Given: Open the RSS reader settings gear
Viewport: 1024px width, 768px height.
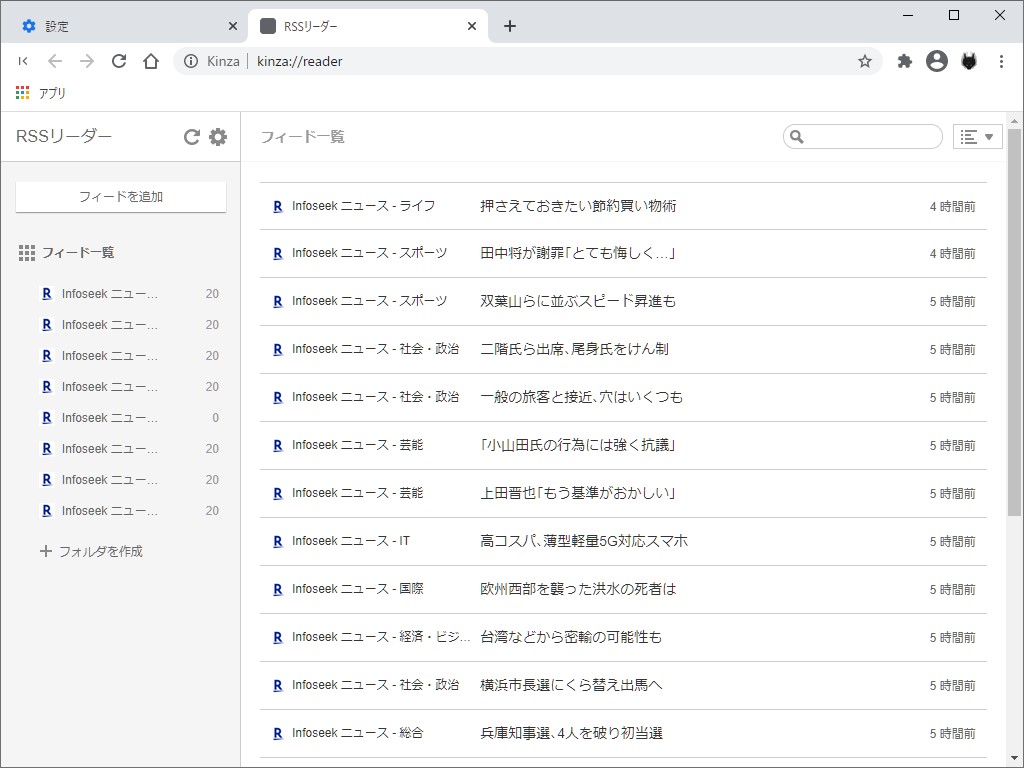Looking at the screenshot, I should 217,137.
